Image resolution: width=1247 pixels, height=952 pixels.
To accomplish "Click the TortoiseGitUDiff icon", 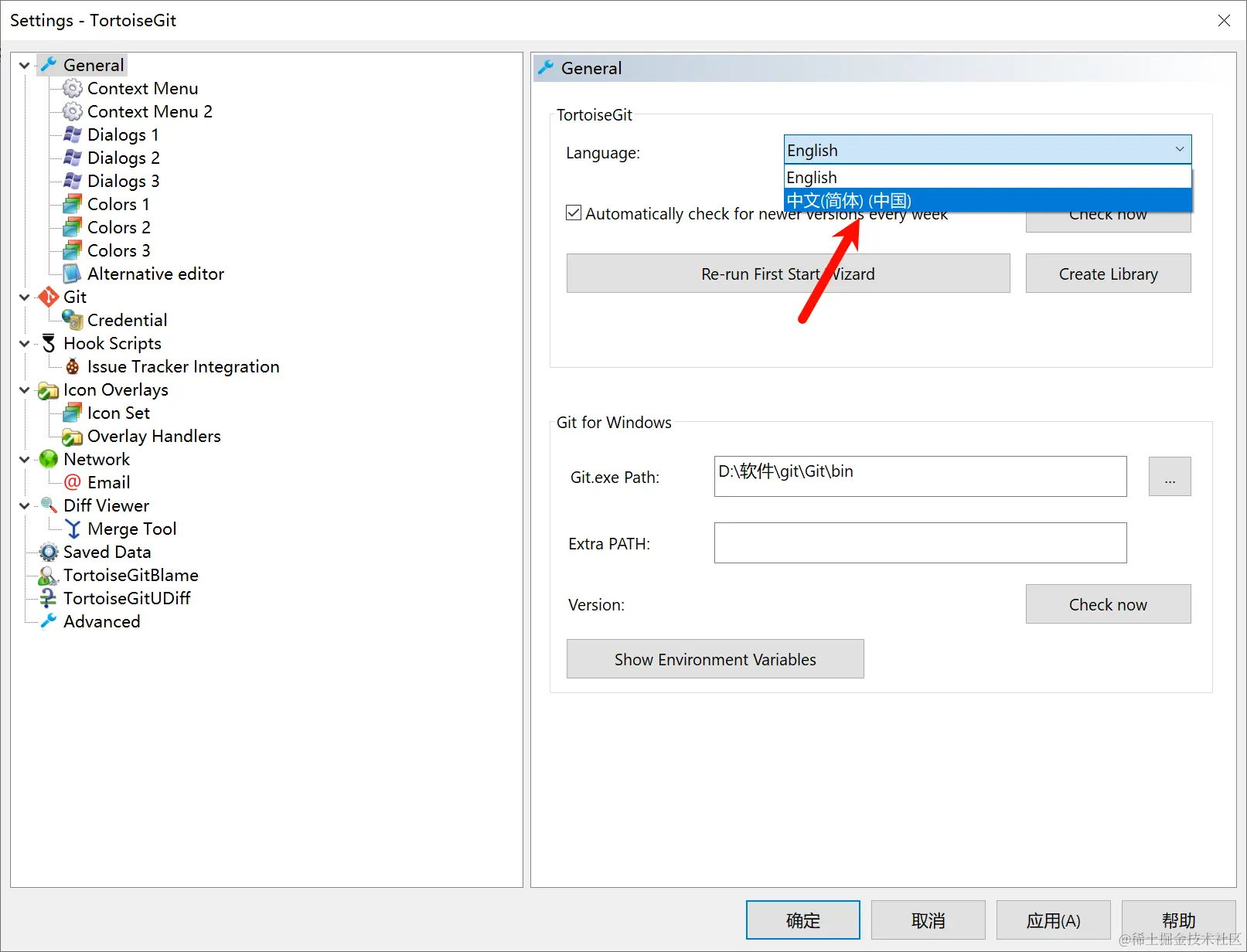I will coord(49,598).
